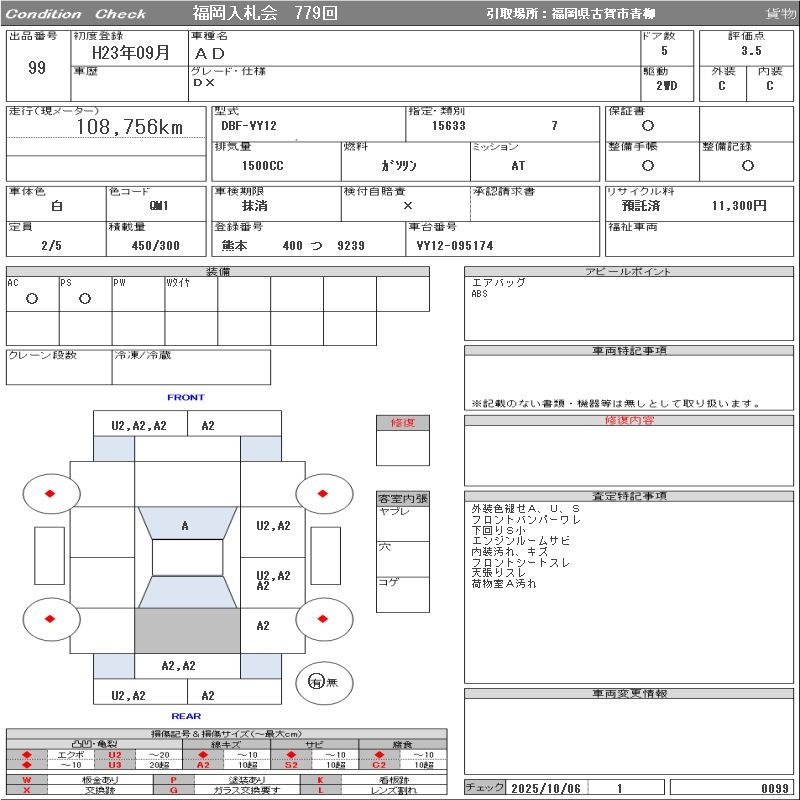The width and height of the screenshot is (800, 800).
Task: Click the recycle status 預託済
Action: [641, 206]
